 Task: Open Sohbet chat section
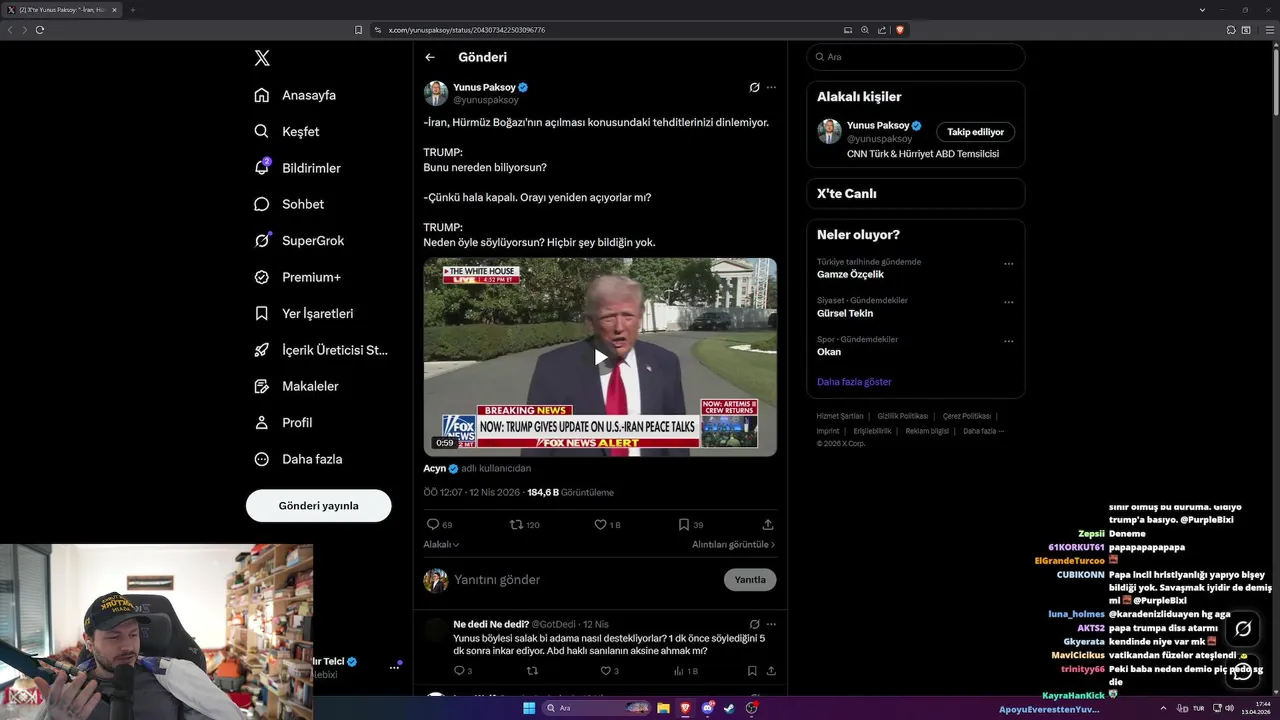289,204
